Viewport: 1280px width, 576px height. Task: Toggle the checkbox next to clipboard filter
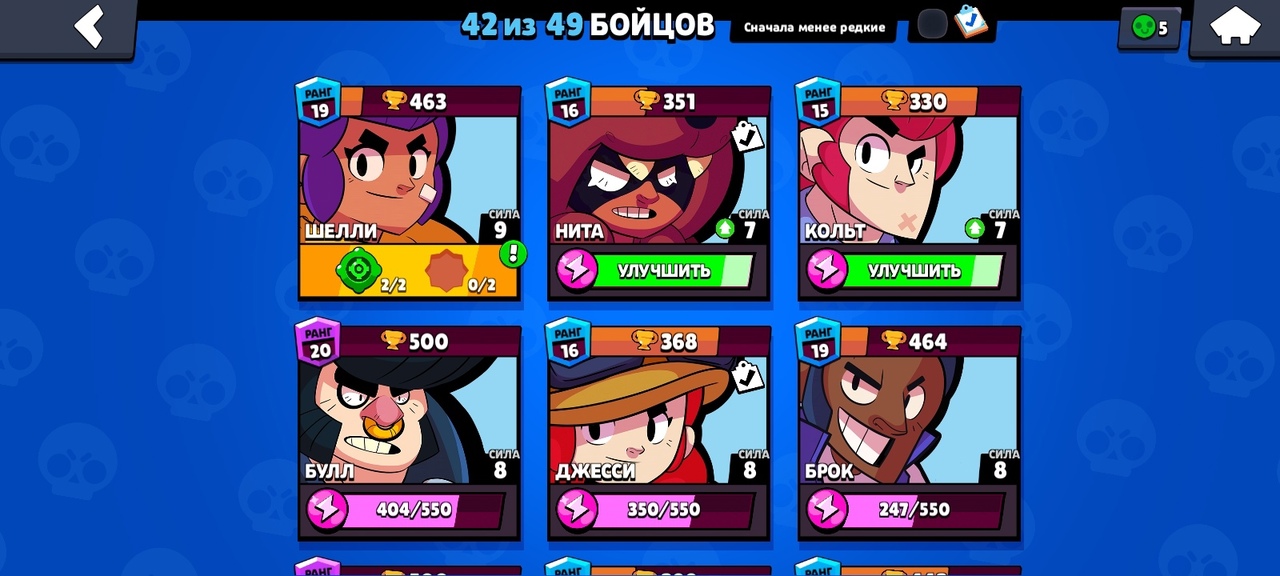coord(932,24)
